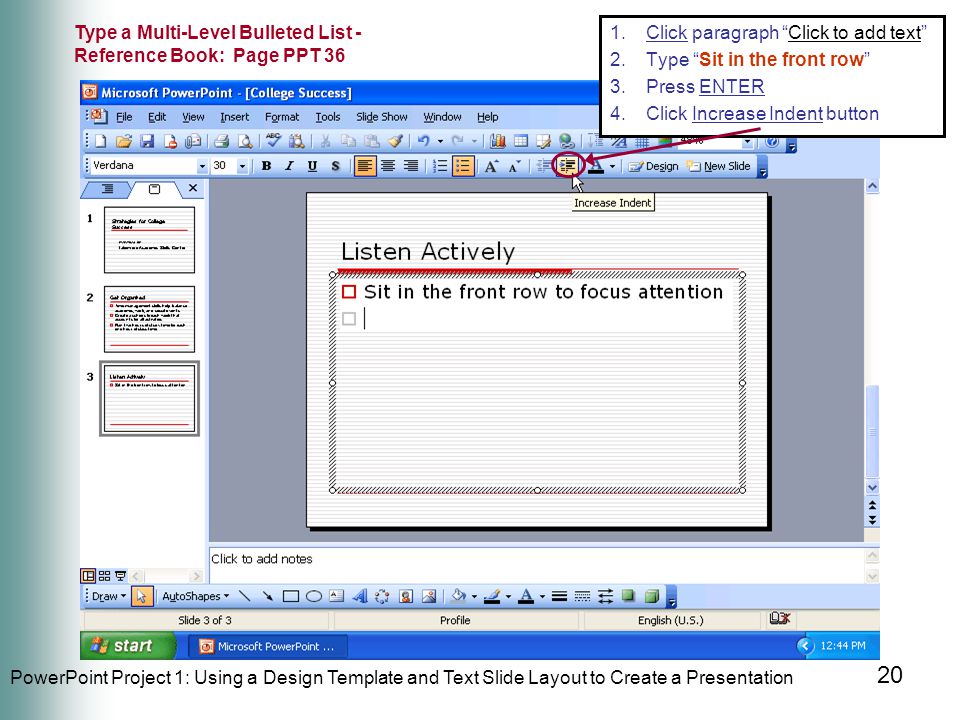This screenshot has width=960, height=720.
Task: Click the Windows start button
Action: [x=127, y=645]
